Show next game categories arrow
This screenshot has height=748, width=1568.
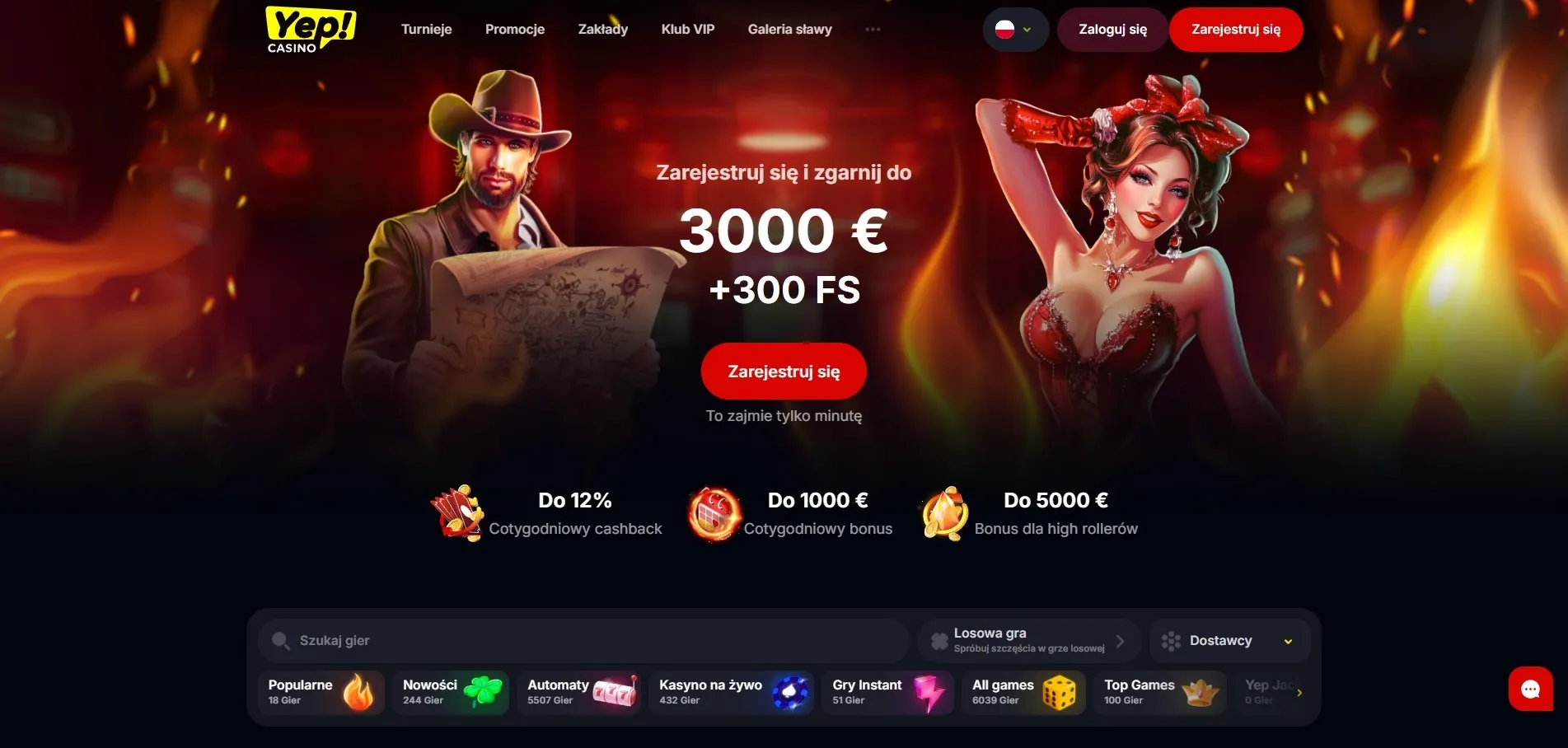(1299, 693)
